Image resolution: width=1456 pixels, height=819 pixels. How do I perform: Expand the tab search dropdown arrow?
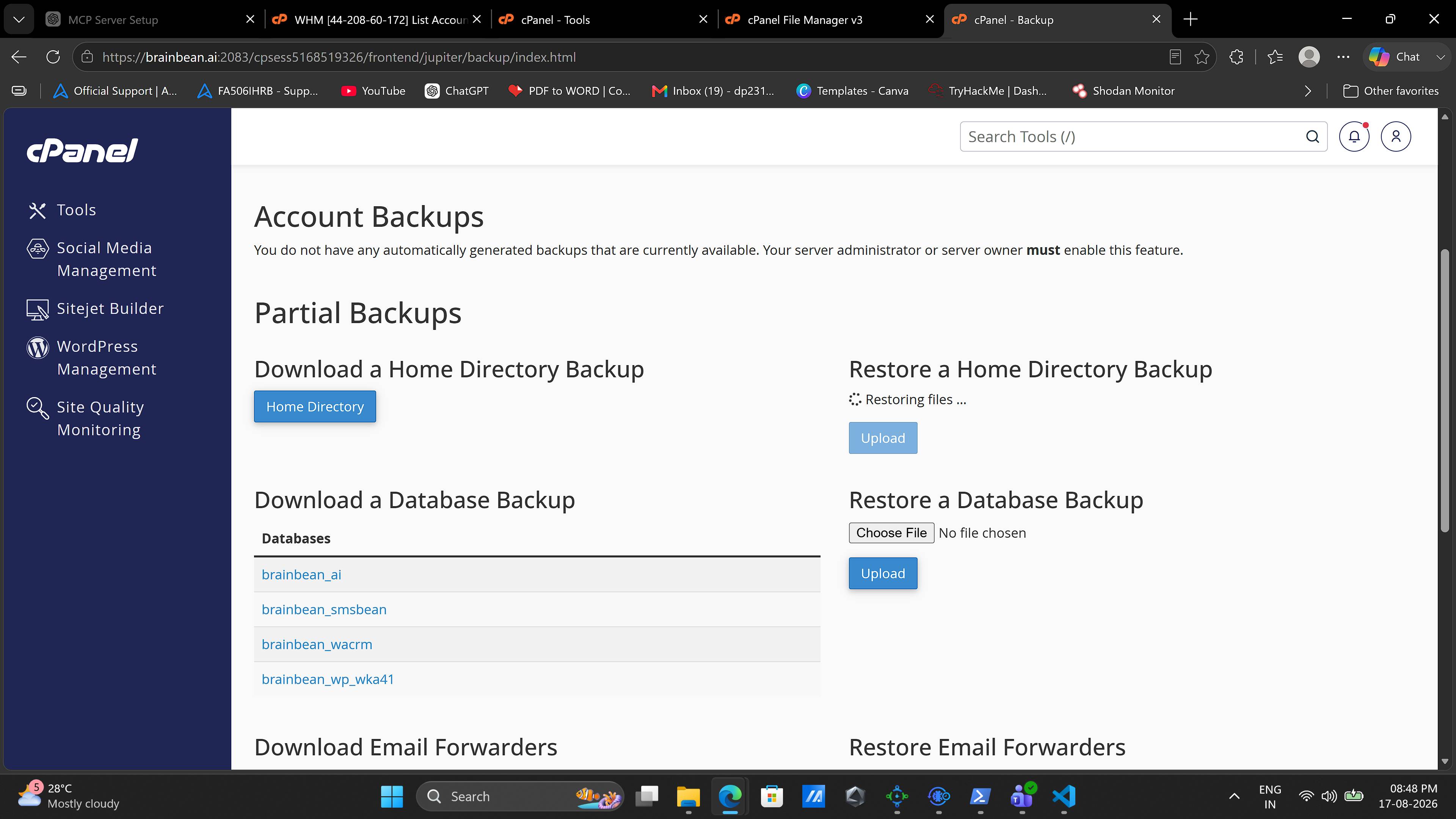click(19, 19)
